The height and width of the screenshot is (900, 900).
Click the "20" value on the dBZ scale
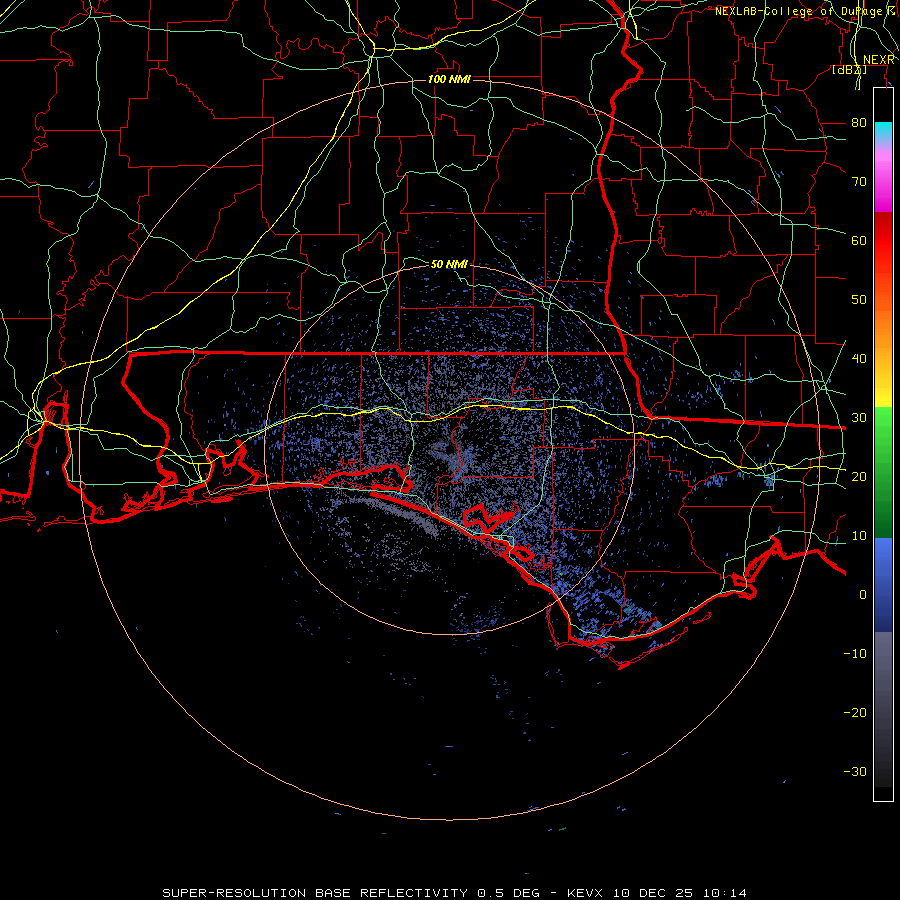tap(859, 476)
